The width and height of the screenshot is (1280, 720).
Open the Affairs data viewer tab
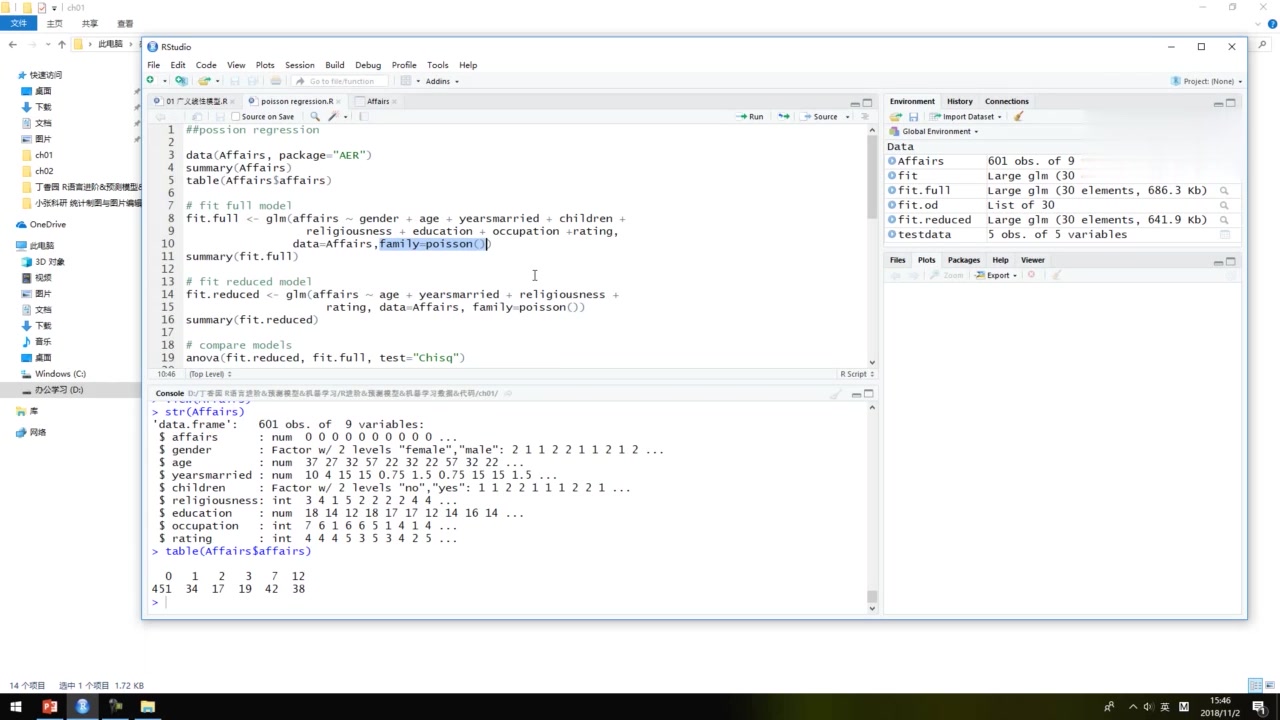377,101
